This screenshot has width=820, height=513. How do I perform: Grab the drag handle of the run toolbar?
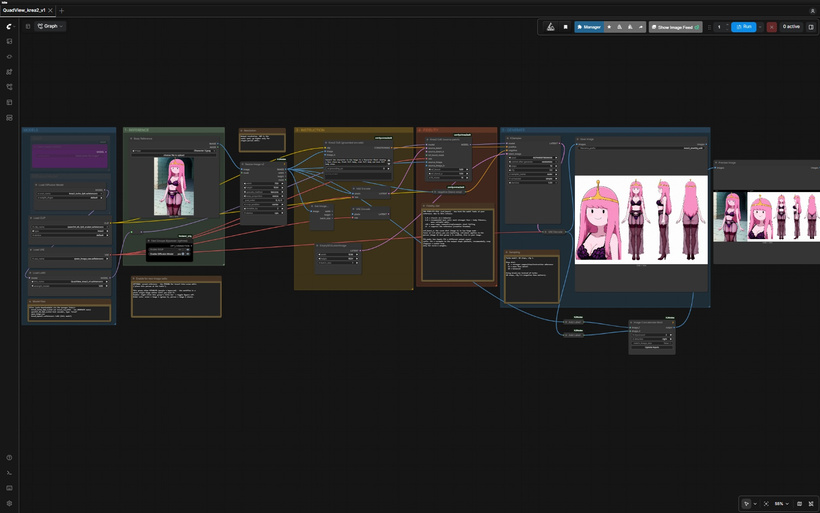[709, 27]
